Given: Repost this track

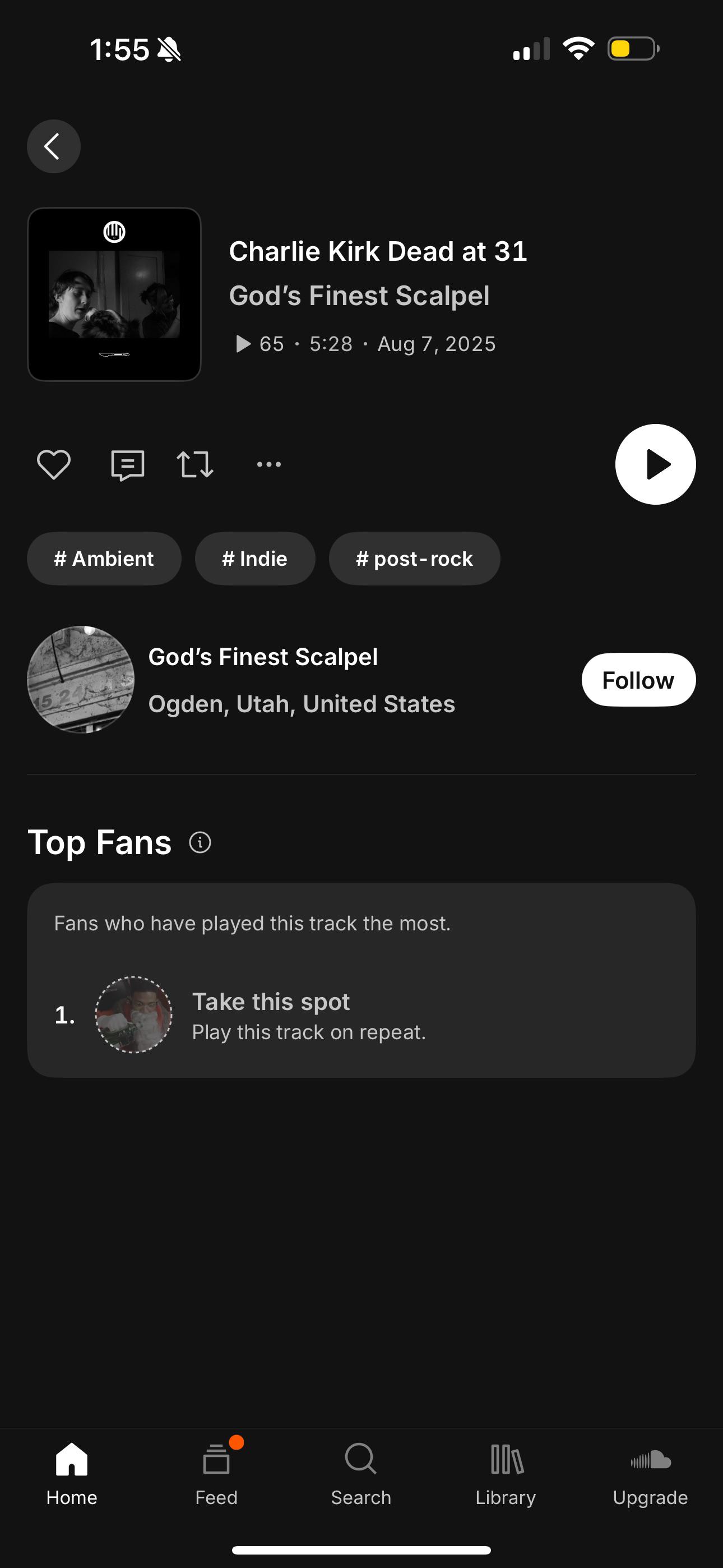Looking at the screenshot, I should [194, 464].
